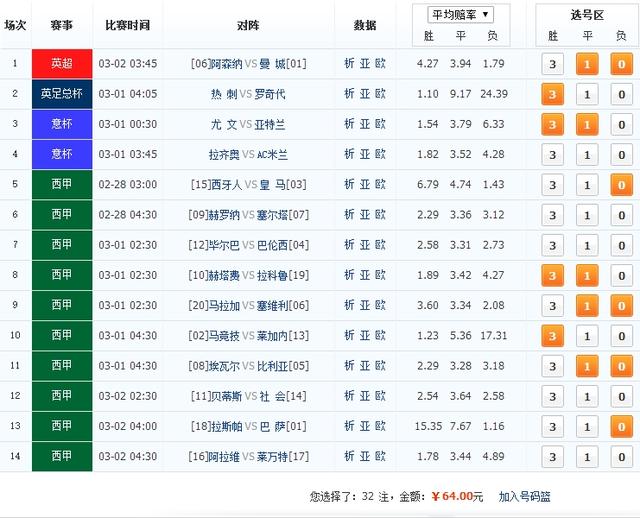Open 析 analysis for 毕尔巴 VS 巴伦西
The image size is (640, 518).
click(349, 245)
